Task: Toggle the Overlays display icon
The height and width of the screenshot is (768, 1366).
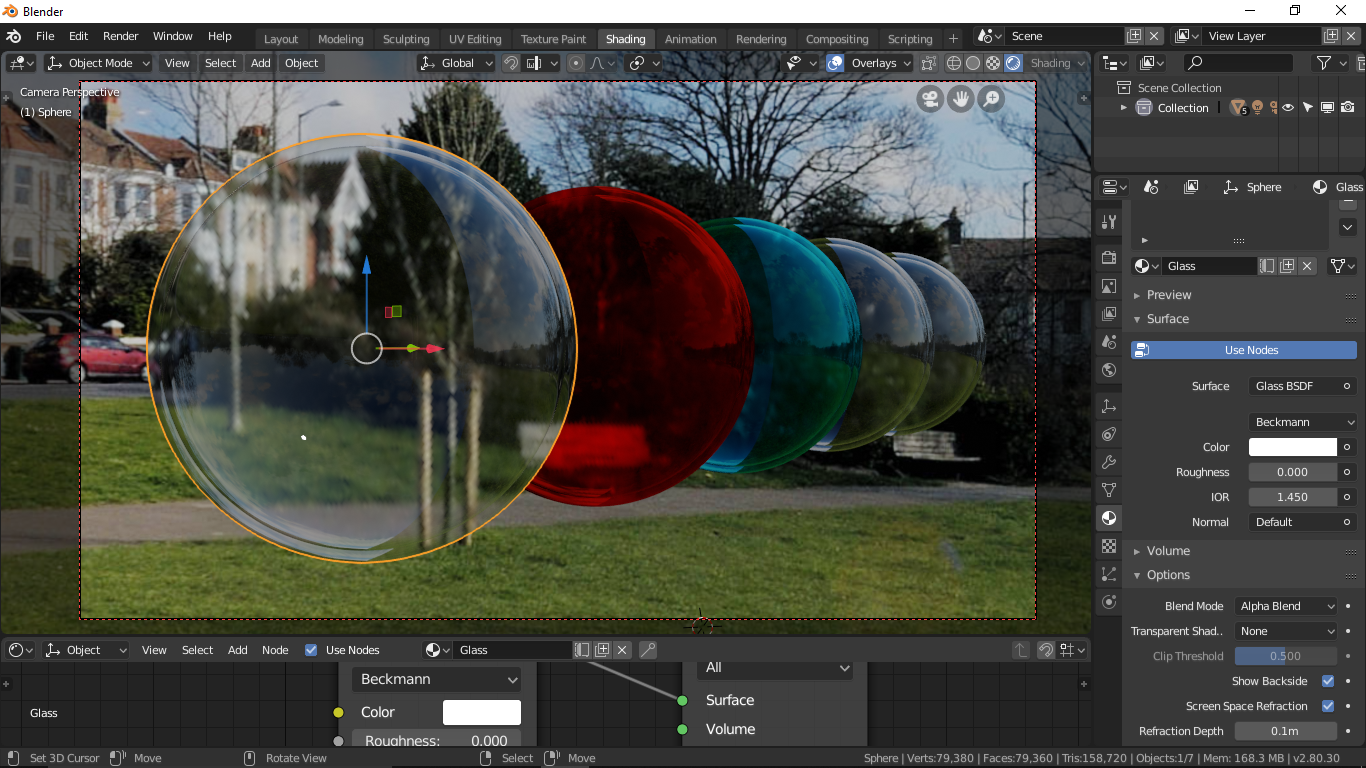Action: [836, 63]
